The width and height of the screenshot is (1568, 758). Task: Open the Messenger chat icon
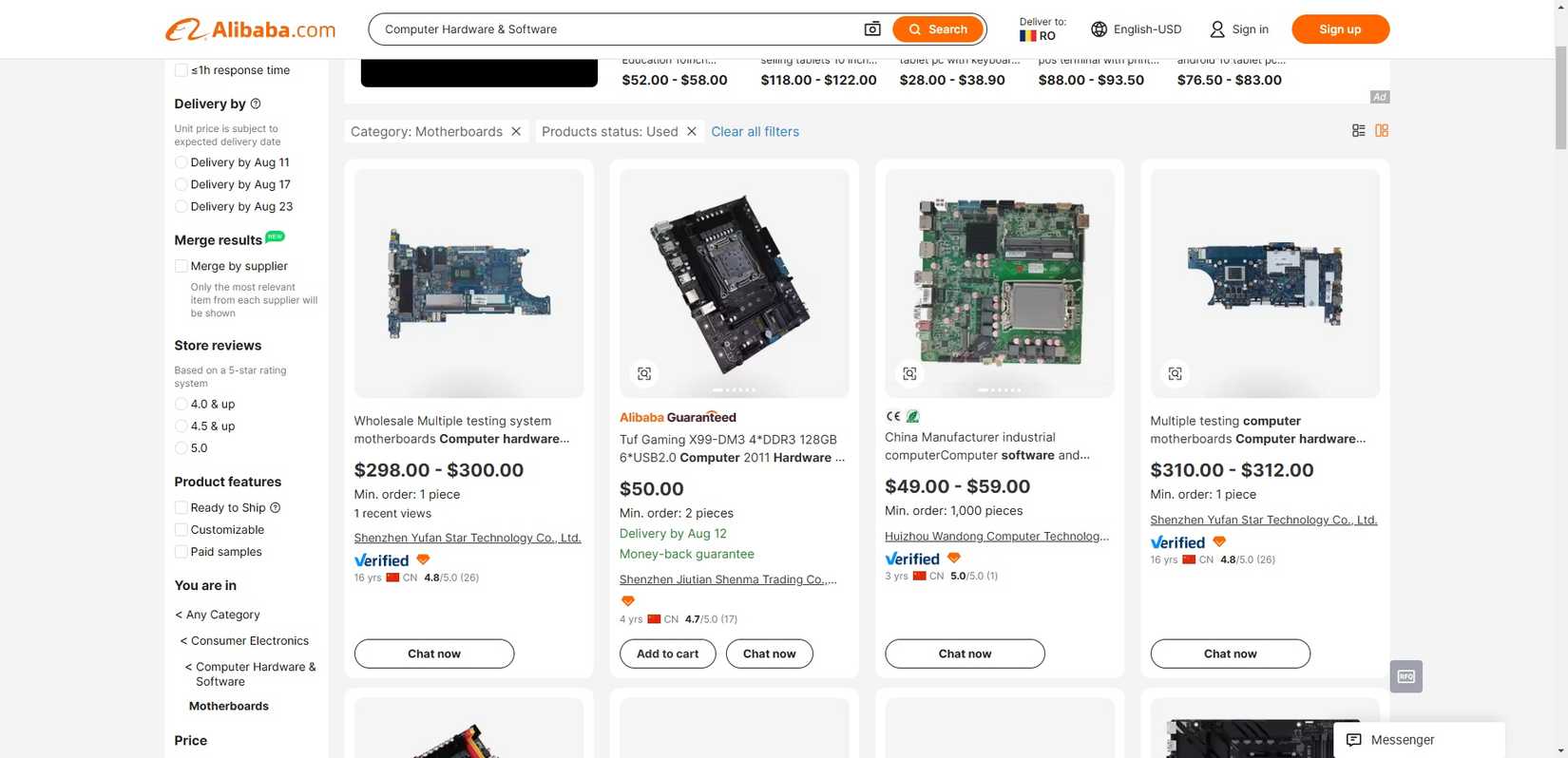[1354, 740]
